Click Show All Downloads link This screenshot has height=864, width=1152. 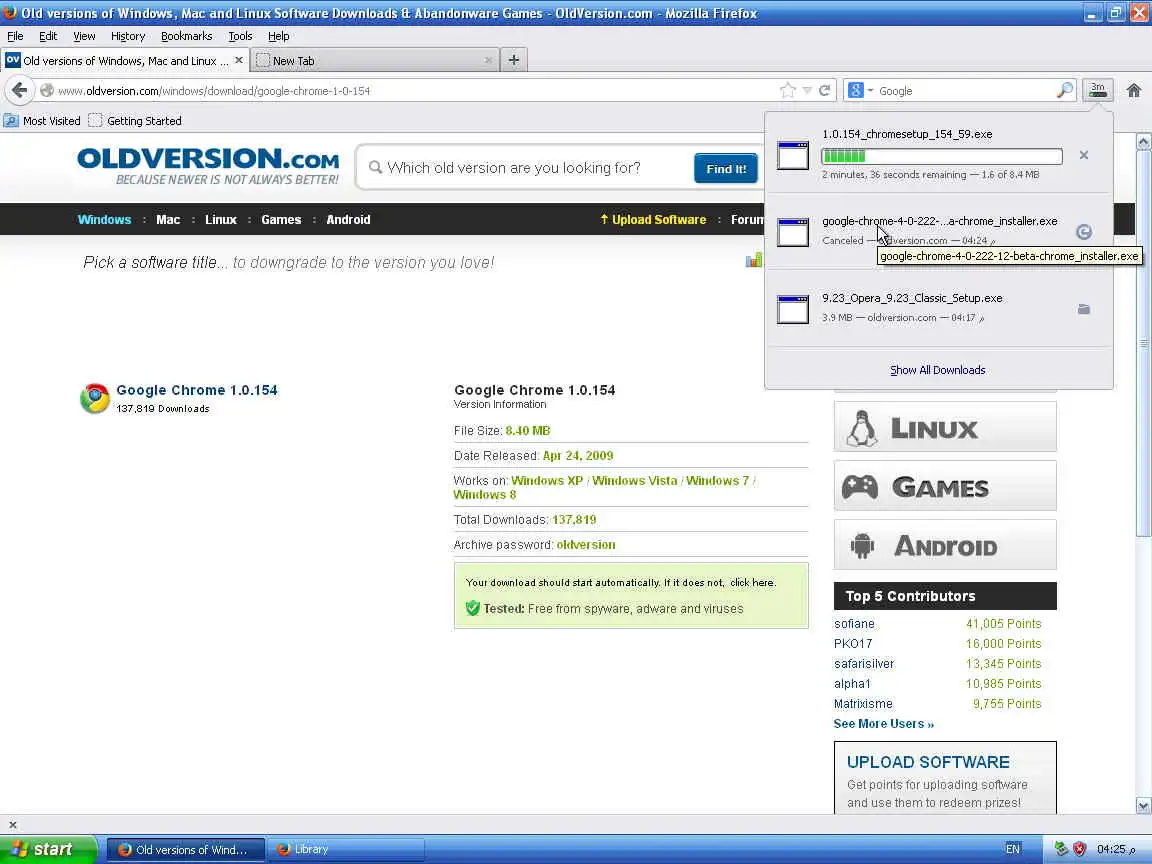(937, 370)
